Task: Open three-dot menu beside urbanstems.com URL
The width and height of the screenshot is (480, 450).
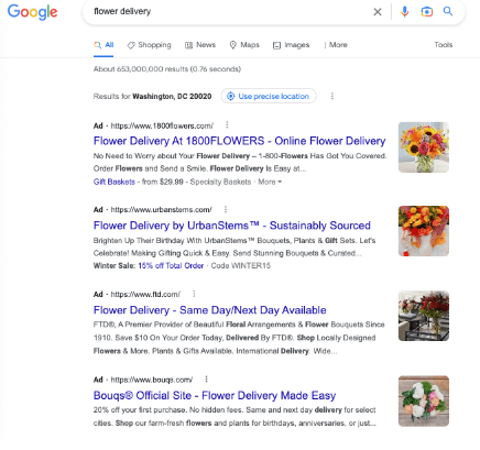Action: (x=226, y=209)
